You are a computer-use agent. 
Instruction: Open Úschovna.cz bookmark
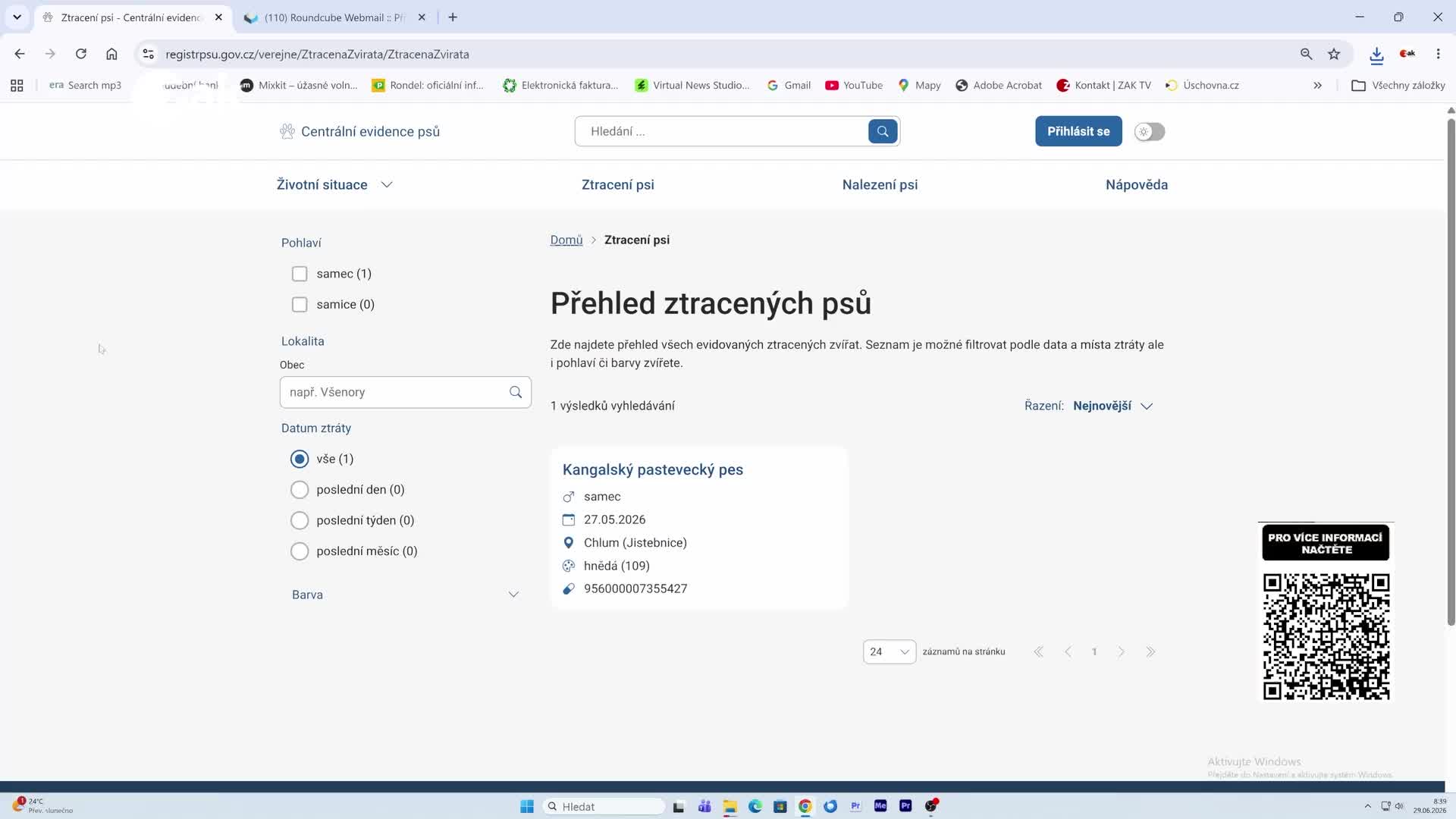[1202, 86]
